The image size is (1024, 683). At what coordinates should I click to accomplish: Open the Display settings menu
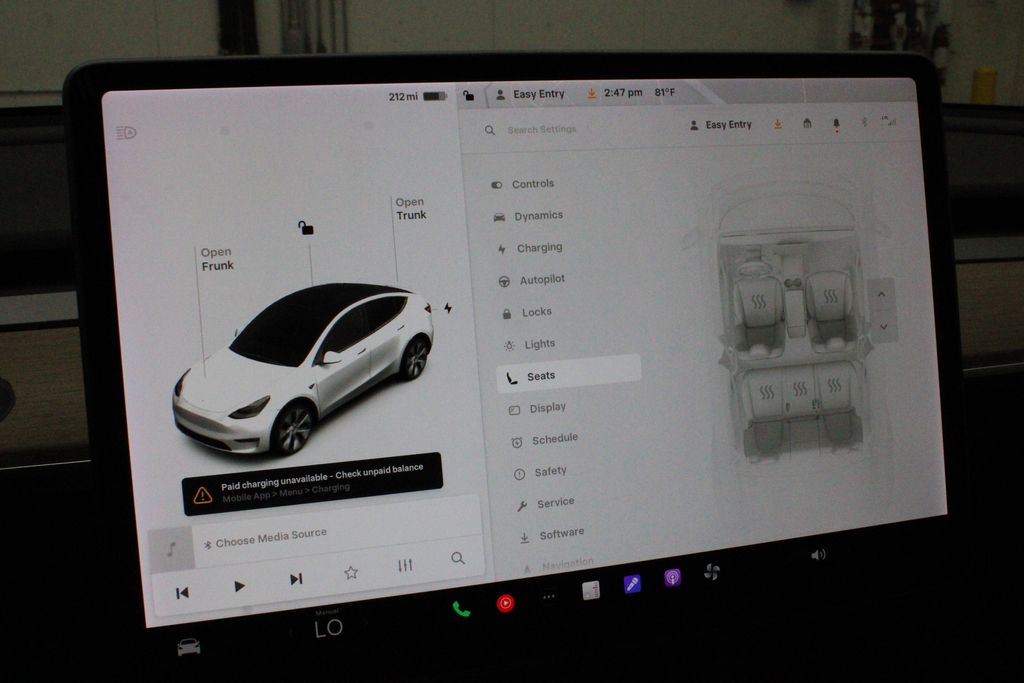(x=537, y=408)
